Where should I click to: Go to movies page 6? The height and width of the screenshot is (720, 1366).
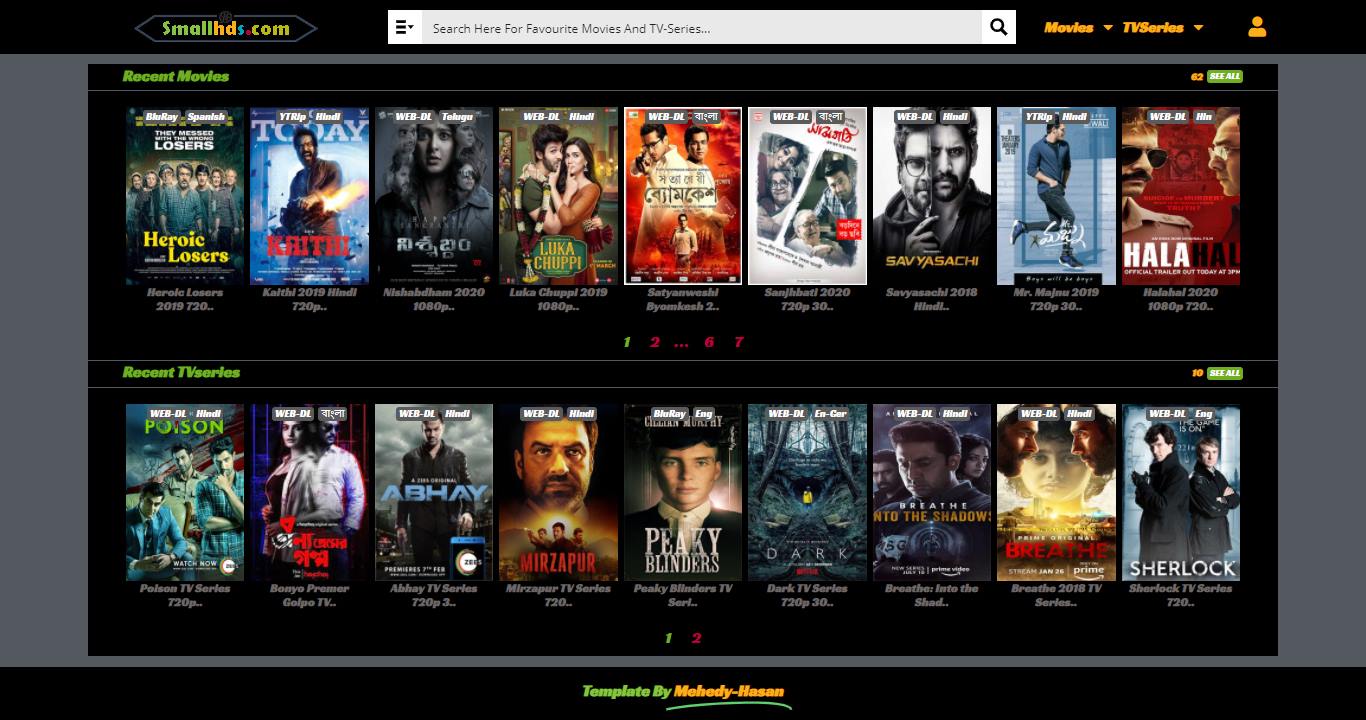click(x=709, y=342)
